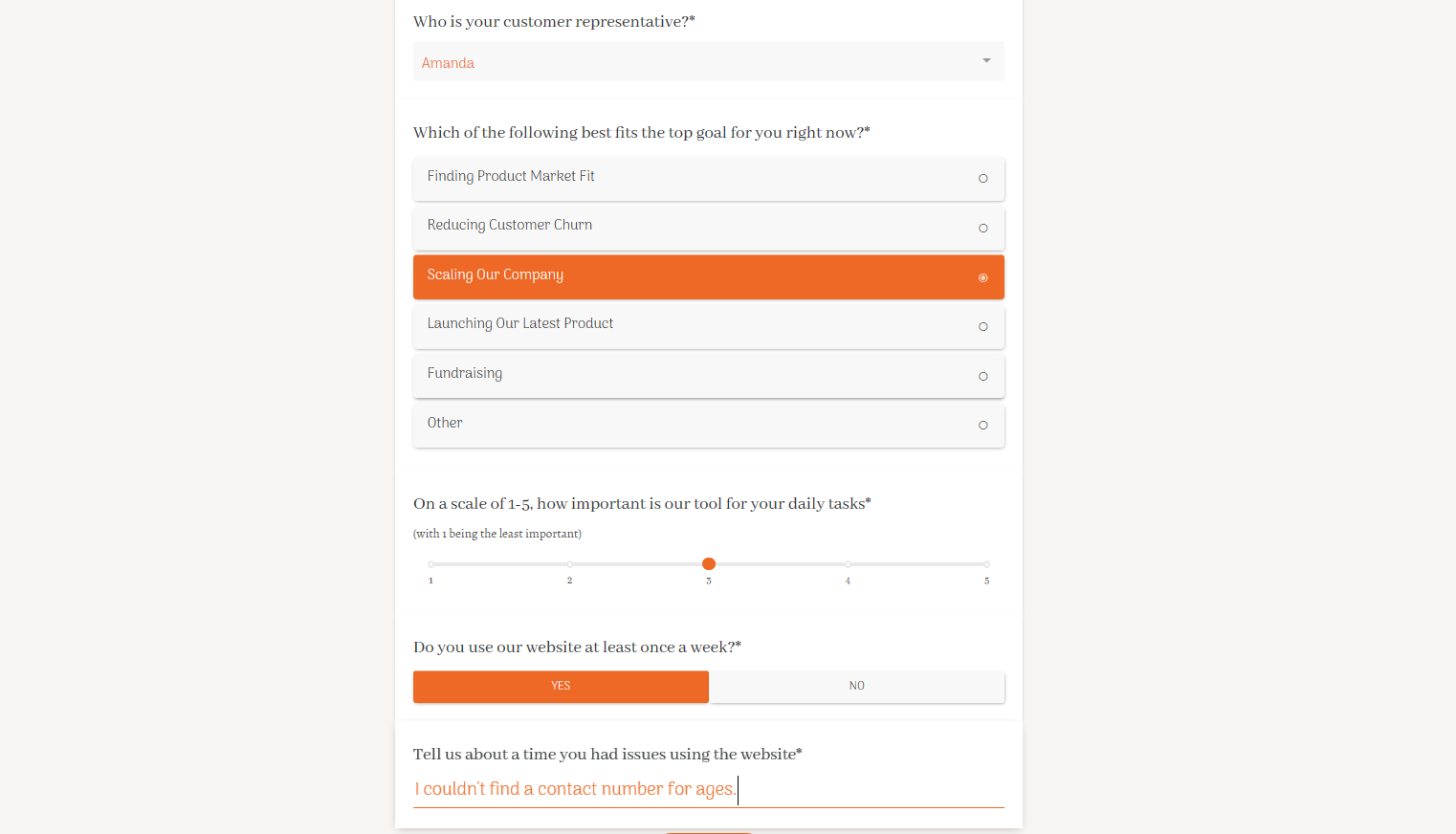Click the radio circle beside Finding Product Market Fit
The height and width of the screenshot is (834, 1456).
[982, 179]
